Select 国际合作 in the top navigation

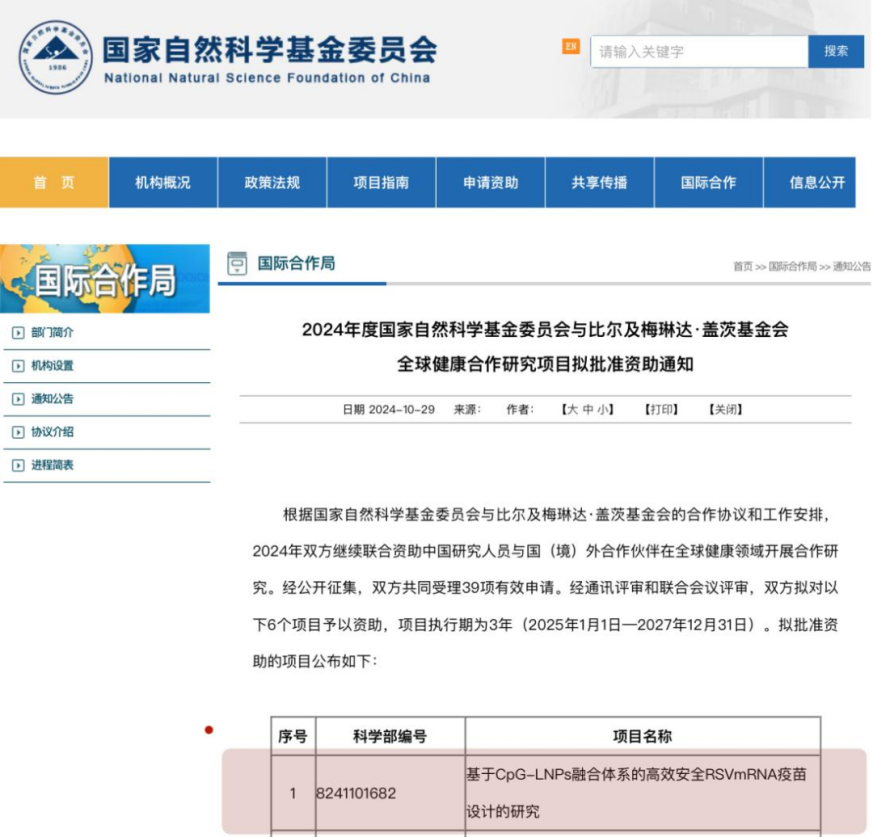708,182
